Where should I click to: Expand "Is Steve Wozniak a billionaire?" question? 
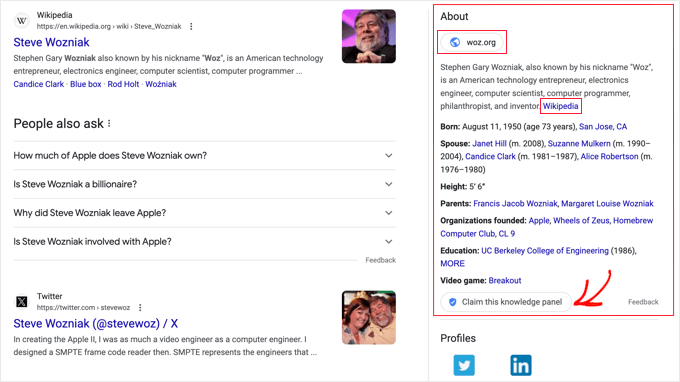pyautogui.click(x=205, y=184)
